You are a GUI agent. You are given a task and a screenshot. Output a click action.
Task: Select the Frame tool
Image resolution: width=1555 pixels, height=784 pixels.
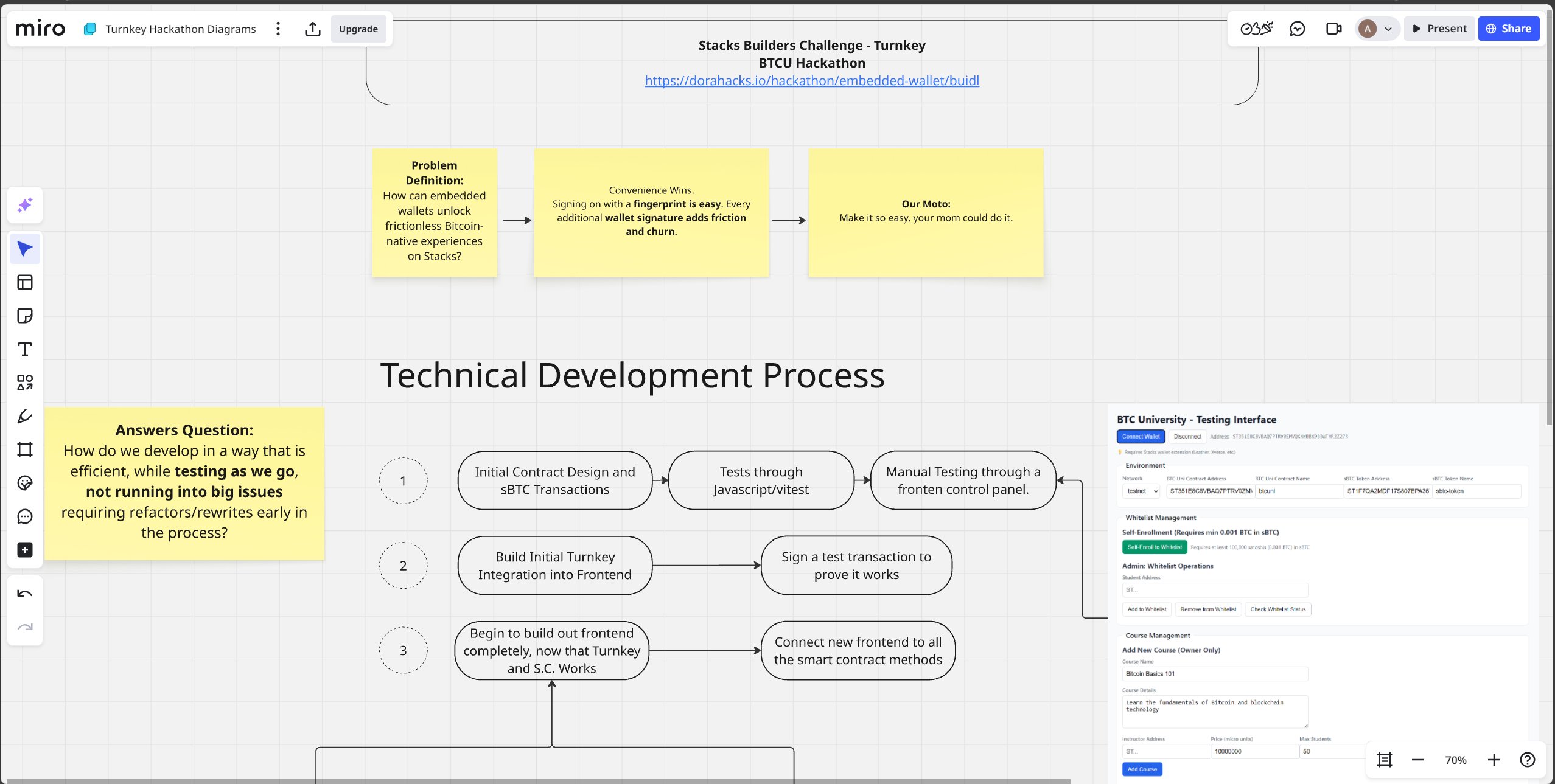pos(25,449)
